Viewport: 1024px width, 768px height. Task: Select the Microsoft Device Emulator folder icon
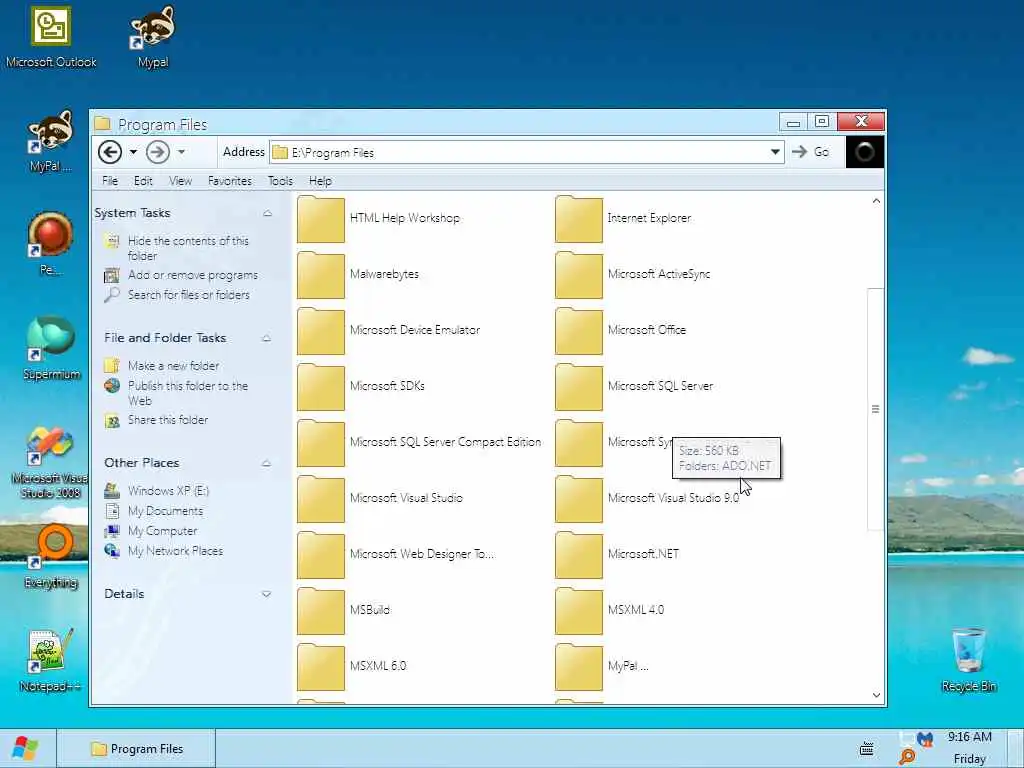point(321,331)
